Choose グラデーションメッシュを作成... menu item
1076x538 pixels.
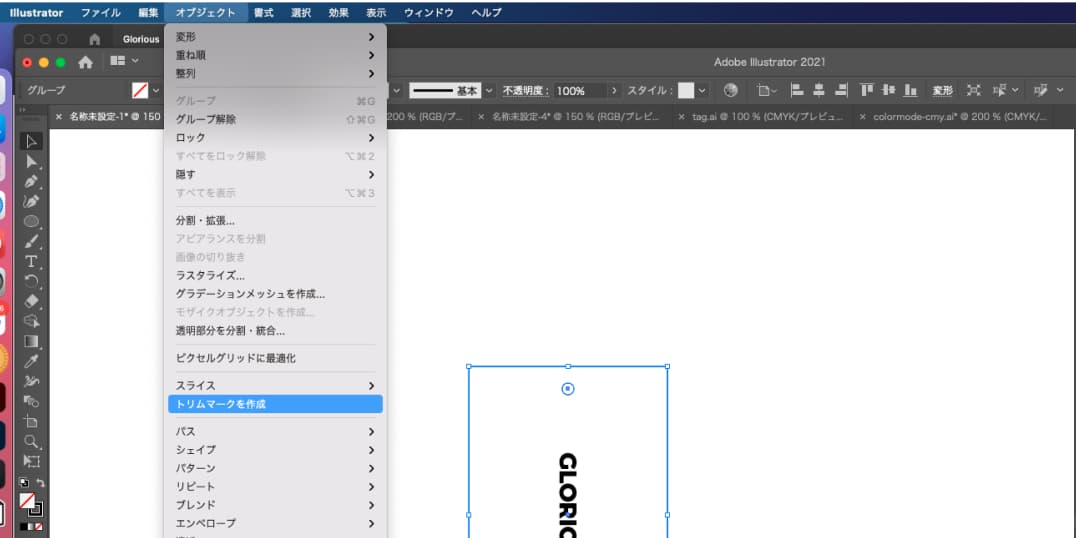point(276,294)
